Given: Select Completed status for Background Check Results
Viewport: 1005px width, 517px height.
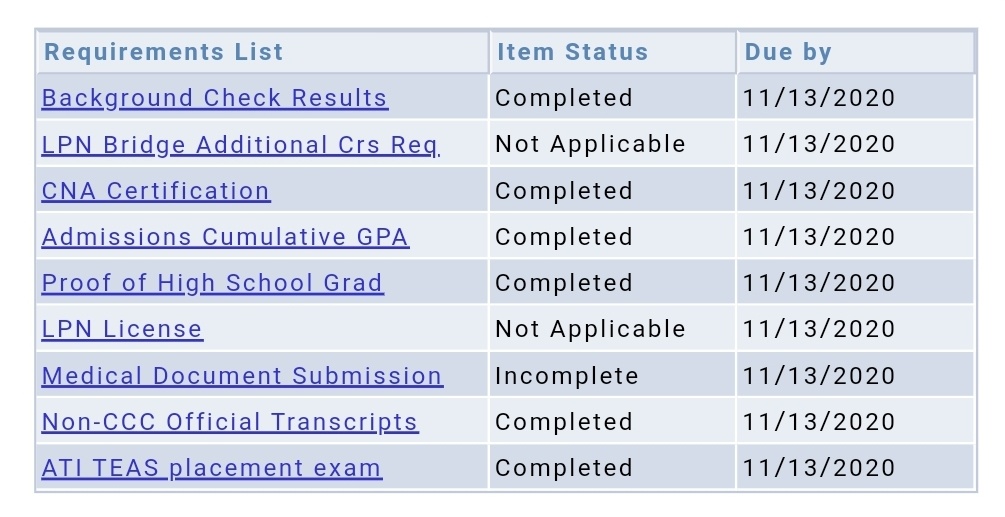Looking at the screenshot, I should tap(564, 99).
